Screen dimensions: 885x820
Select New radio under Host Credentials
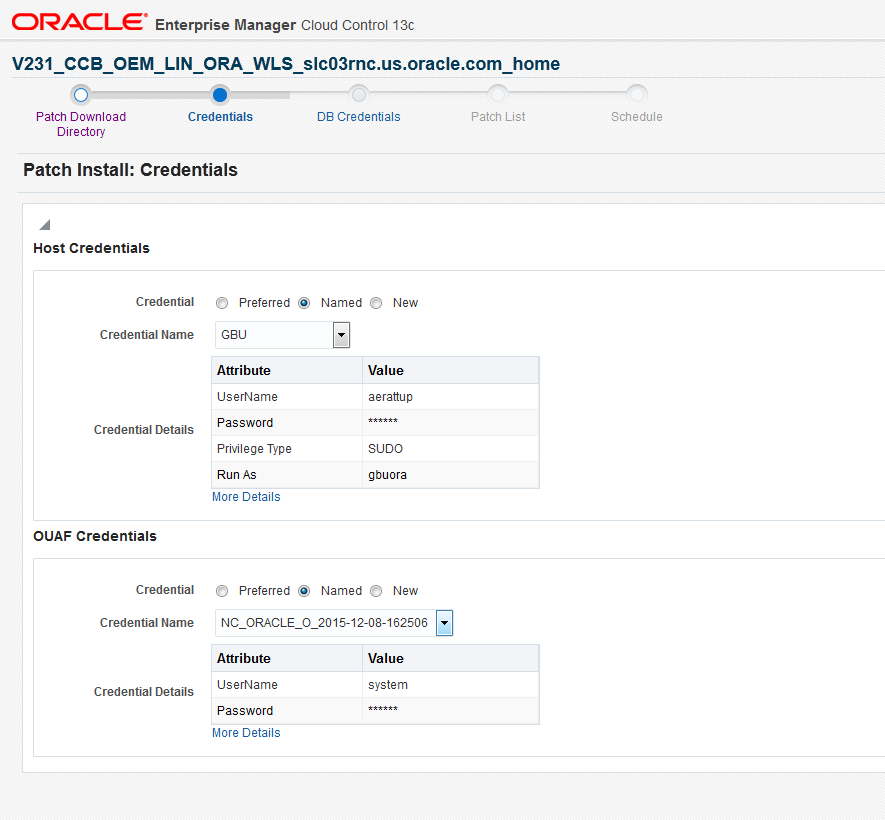pyautogui.click(x=376, y=303)
